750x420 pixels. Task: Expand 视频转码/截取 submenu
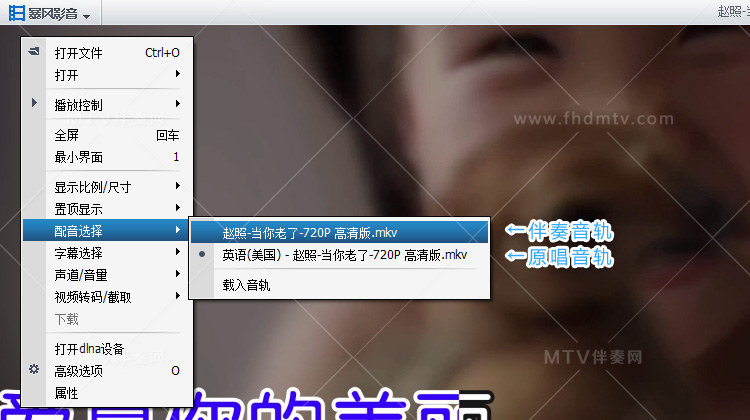(x=108, y=297)
